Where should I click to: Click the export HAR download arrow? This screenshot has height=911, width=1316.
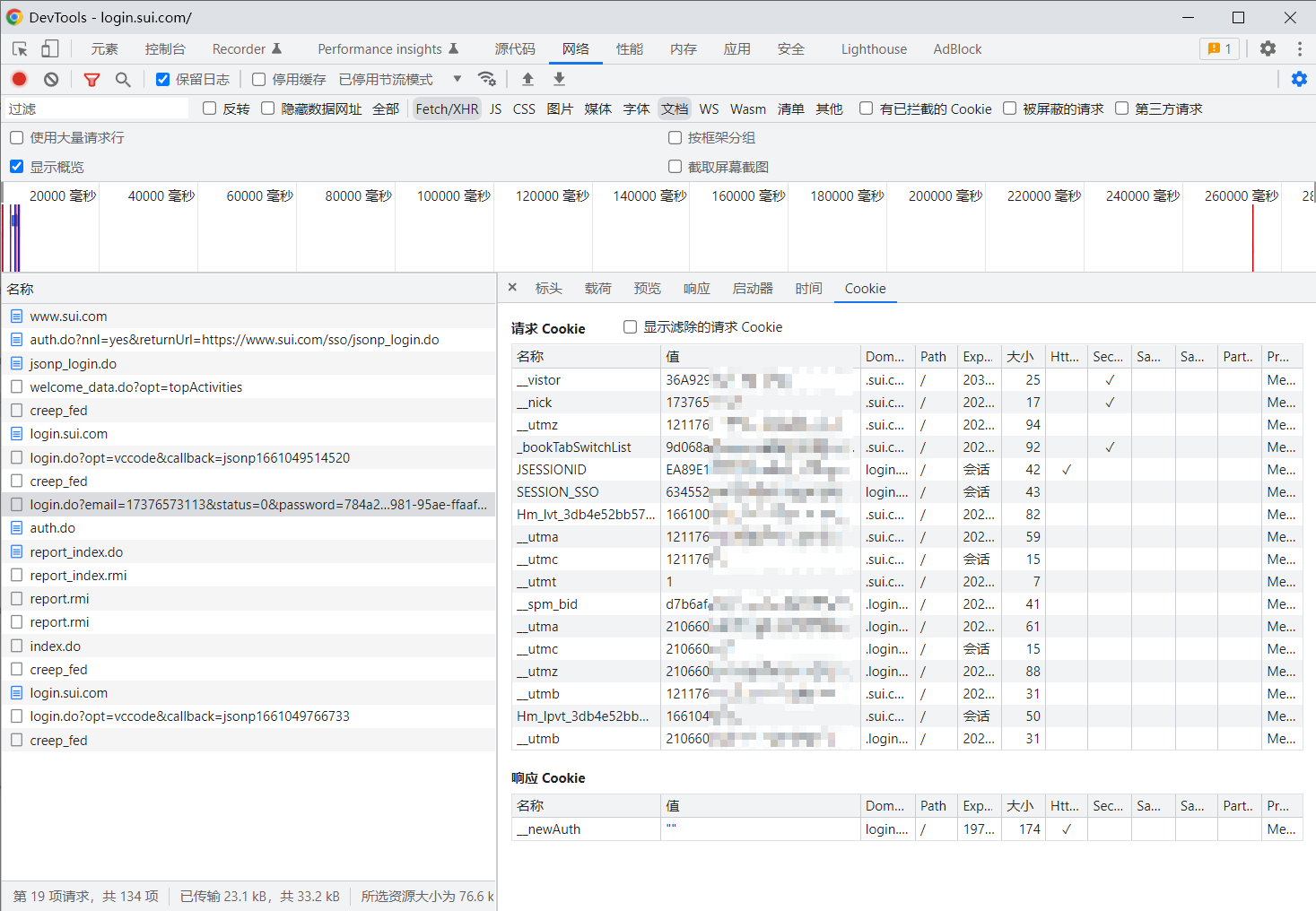pyautogui.click(x=559, y=79)
